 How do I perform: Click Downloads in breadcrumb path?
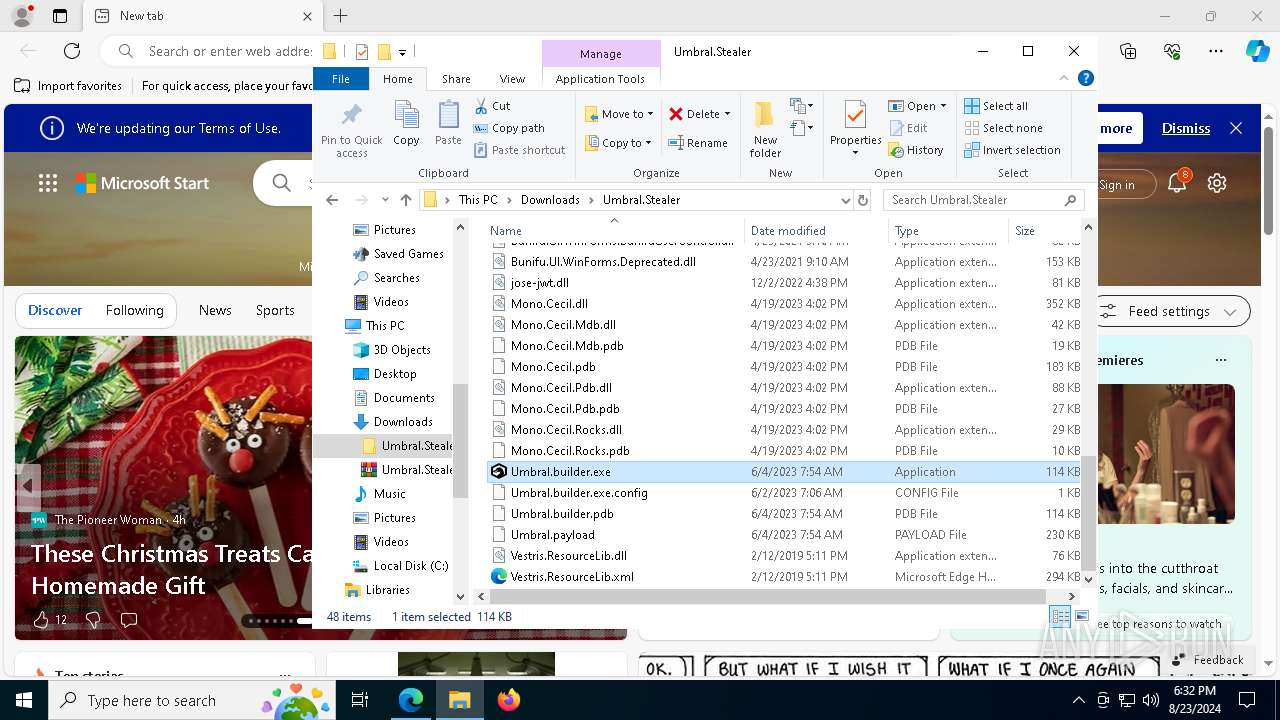[x=550, y=200]
